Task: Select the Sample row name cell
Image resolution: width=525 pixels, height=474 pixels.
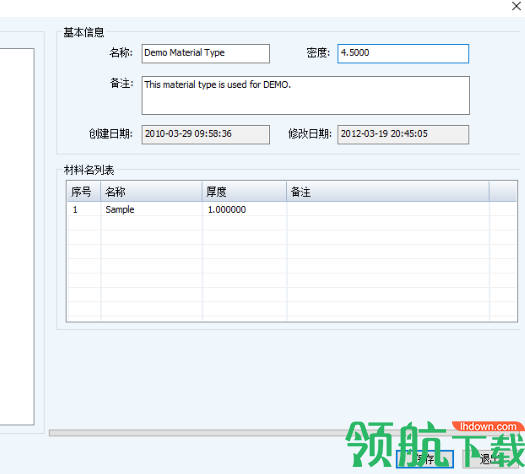Action: (x=151, y=210)
